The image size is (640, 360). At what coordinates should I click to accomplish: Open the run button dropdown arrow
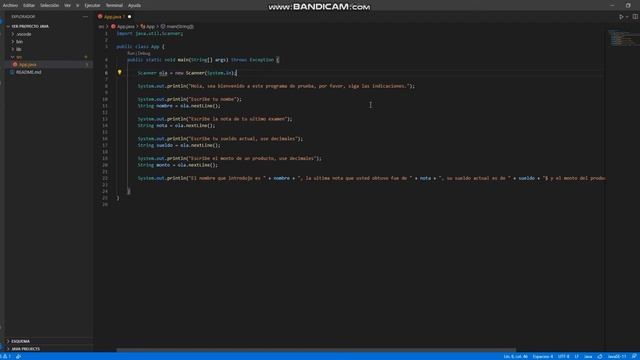click(627, 17)
